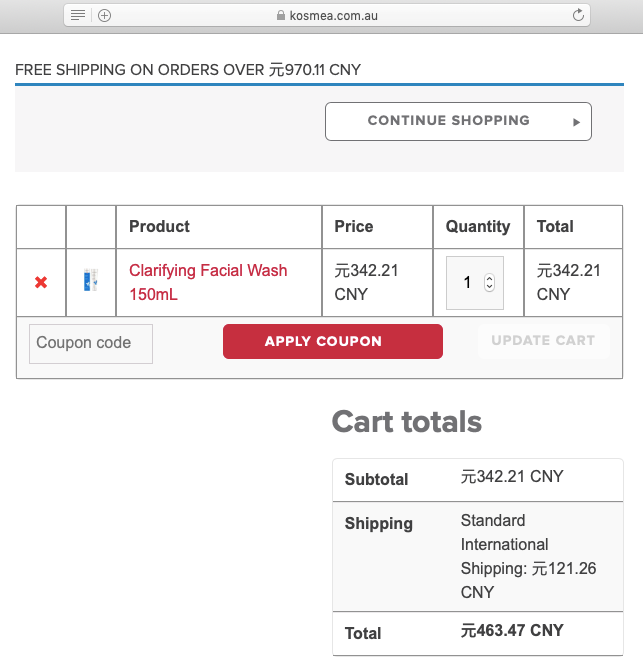Click the Apply Coupon button
The image size is (643, 667).
333,341
